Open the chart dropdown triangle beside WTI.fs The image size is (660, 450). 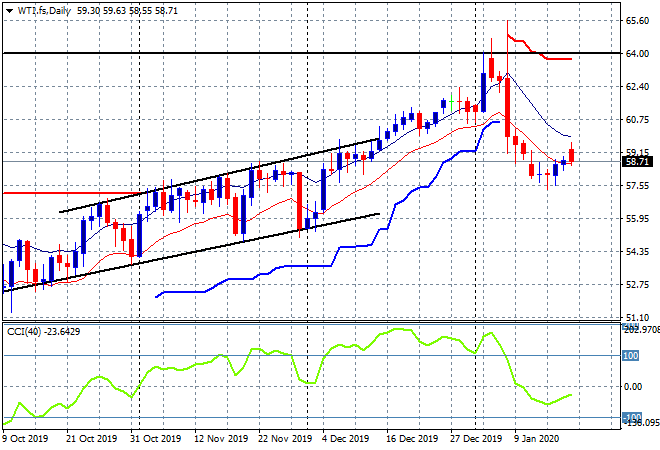click(x=9, y=11)
